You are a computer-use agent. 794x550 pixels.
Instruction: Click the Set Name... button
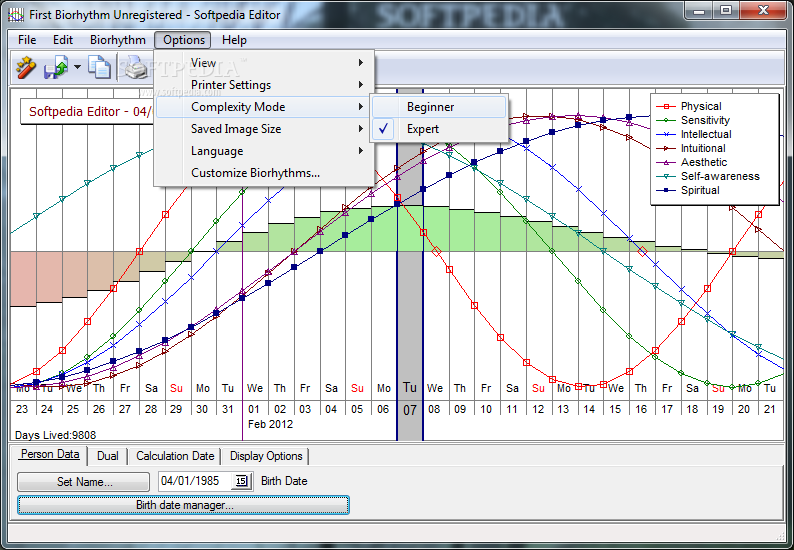[x=84, y=482]
